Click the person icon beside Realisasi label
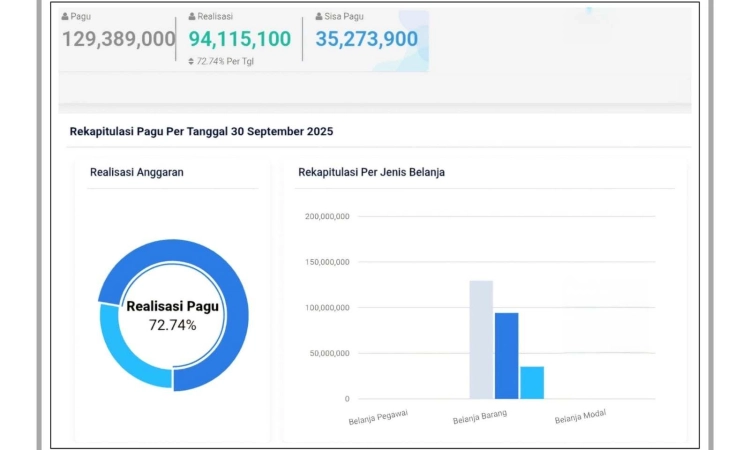 [x=192, y=17]
